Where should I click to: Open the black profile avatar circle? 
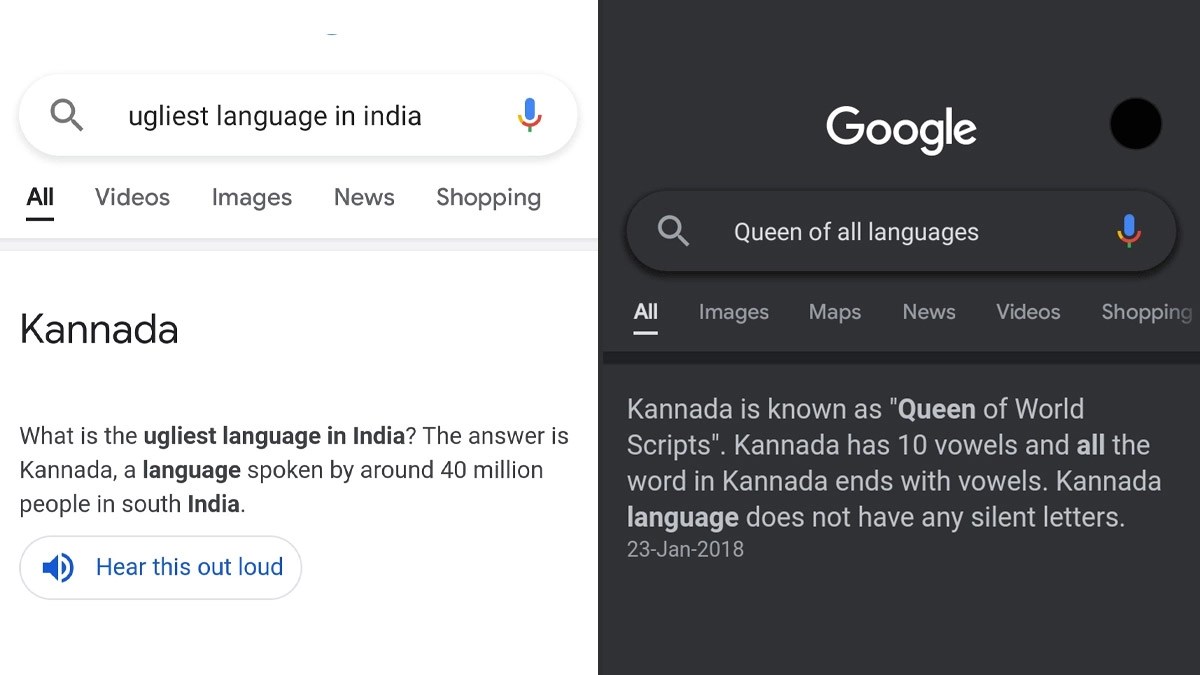tap(1135, 125)
